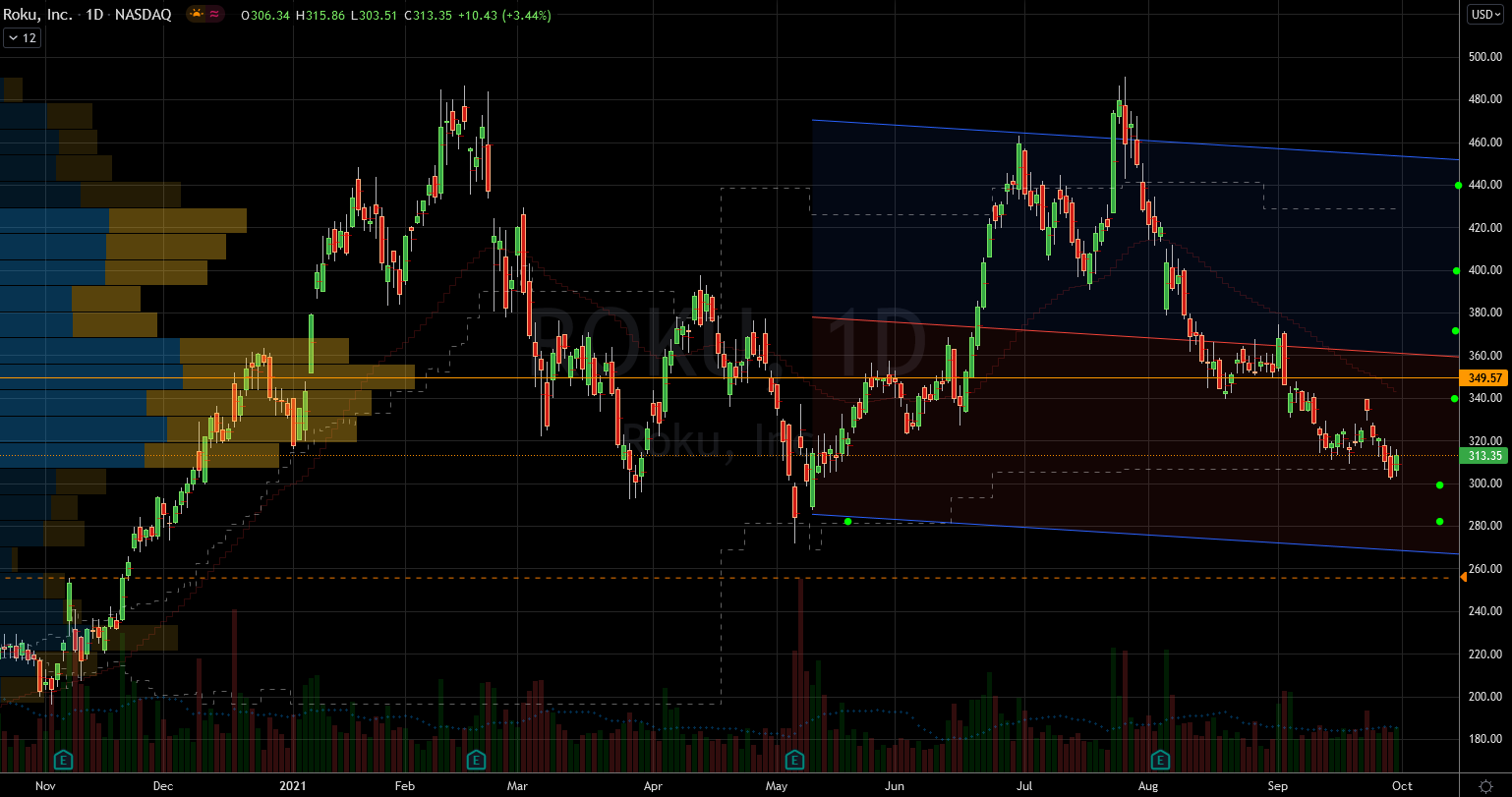
Task: Click the Mar label on time axis
Action: click(x=517, y=786)
